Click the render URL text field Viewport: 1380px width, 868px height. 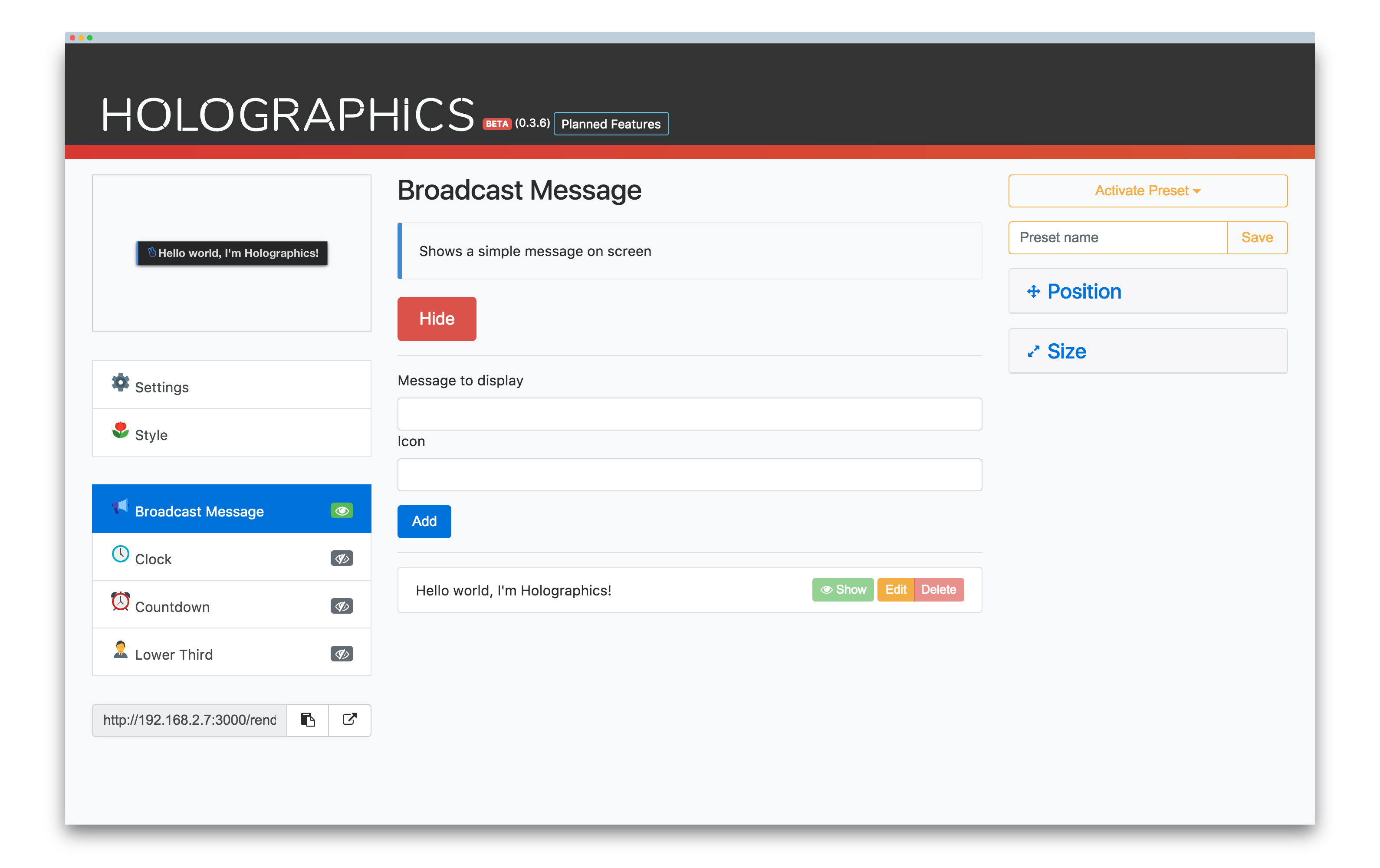click(x=190, y=720)
